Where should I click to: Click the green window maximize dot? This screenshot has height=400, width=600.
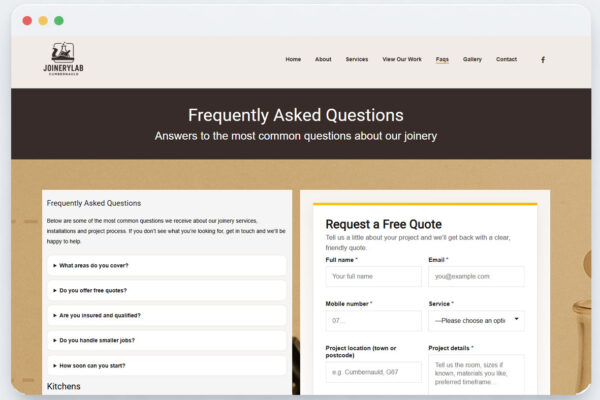59,20
